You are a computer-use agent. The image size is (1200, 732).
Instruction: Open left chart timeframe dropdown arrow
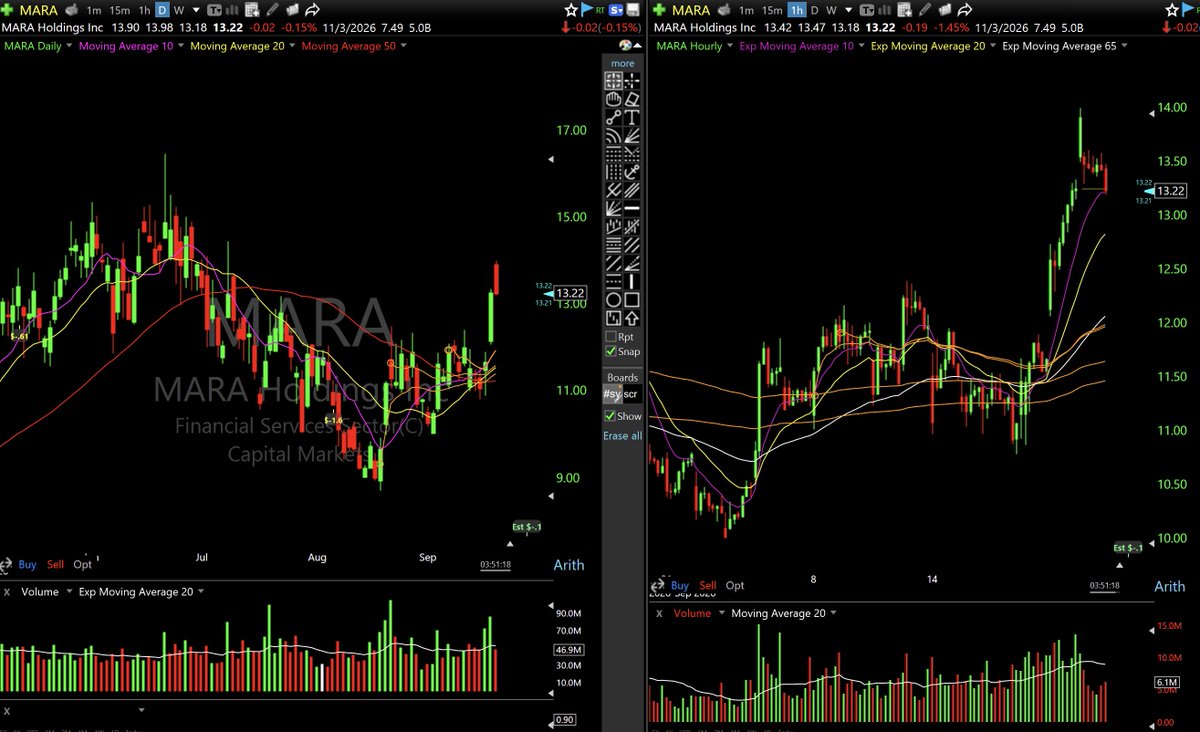click(196, 10)
